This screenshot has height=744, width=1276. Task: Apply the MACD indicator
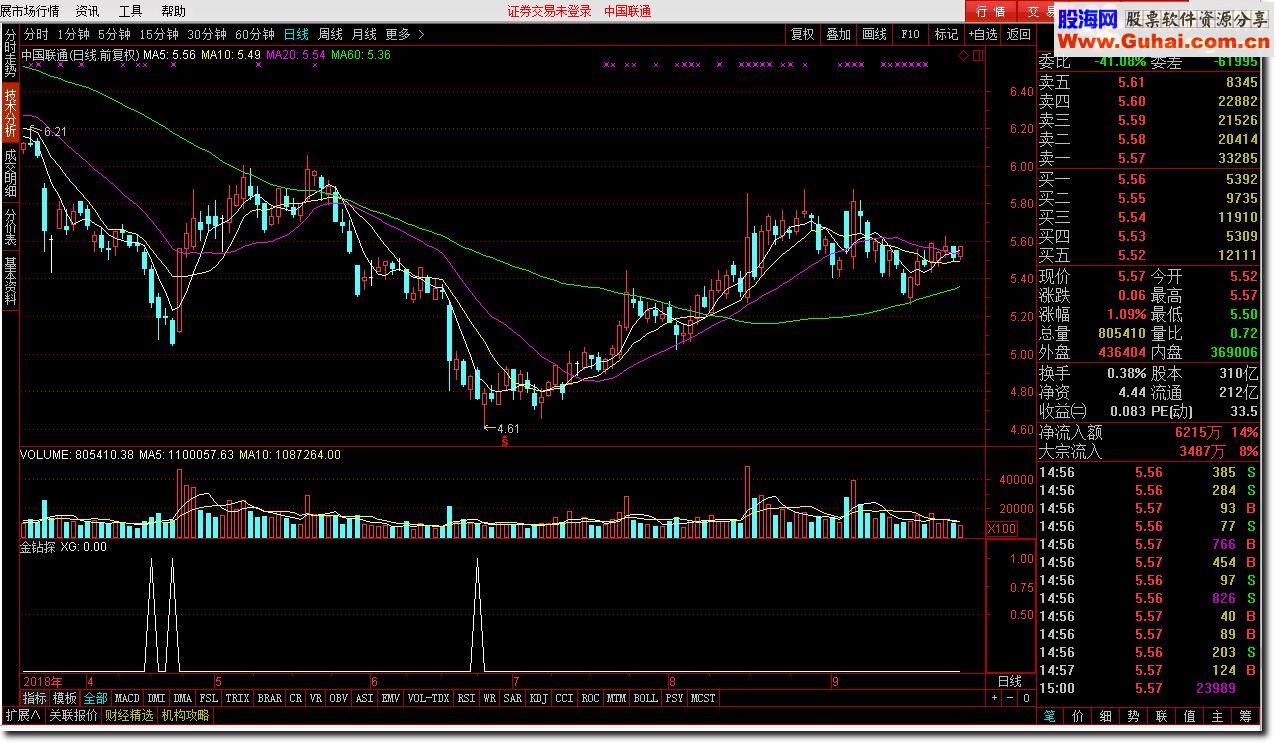[x=128, y=698]
